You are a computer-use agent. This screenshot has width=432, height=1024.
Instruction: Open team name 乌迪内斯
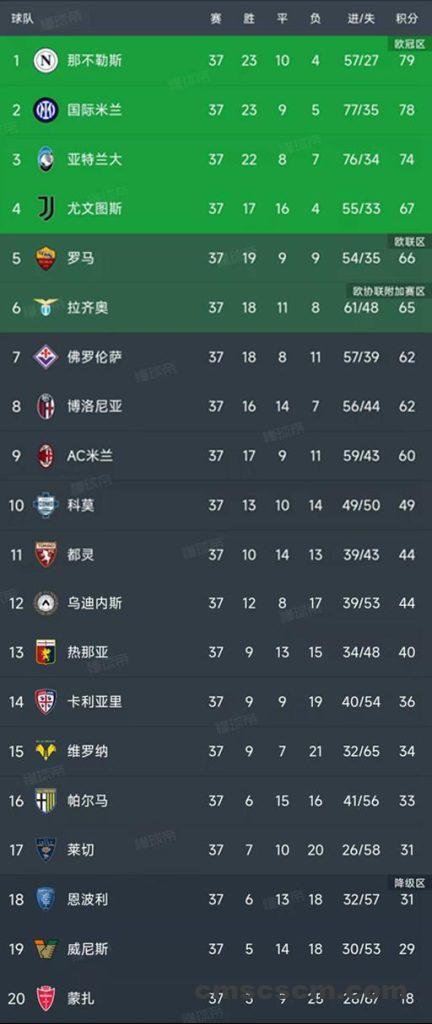click(x=95, y=603)
